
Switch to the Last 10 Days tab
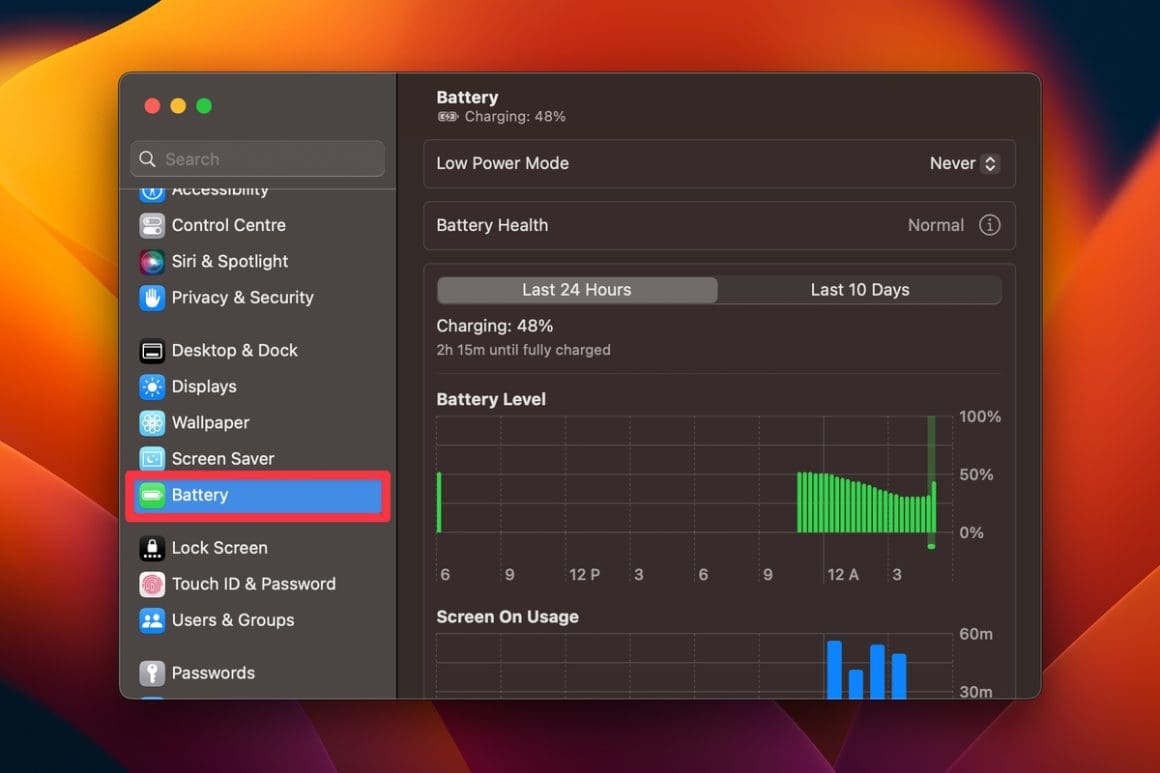pos(860,289)
